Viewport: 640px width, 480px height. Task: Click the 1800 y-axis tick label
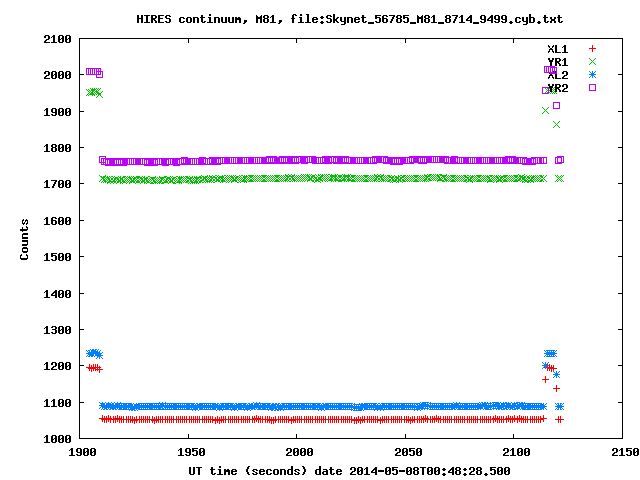click(58, 148)
